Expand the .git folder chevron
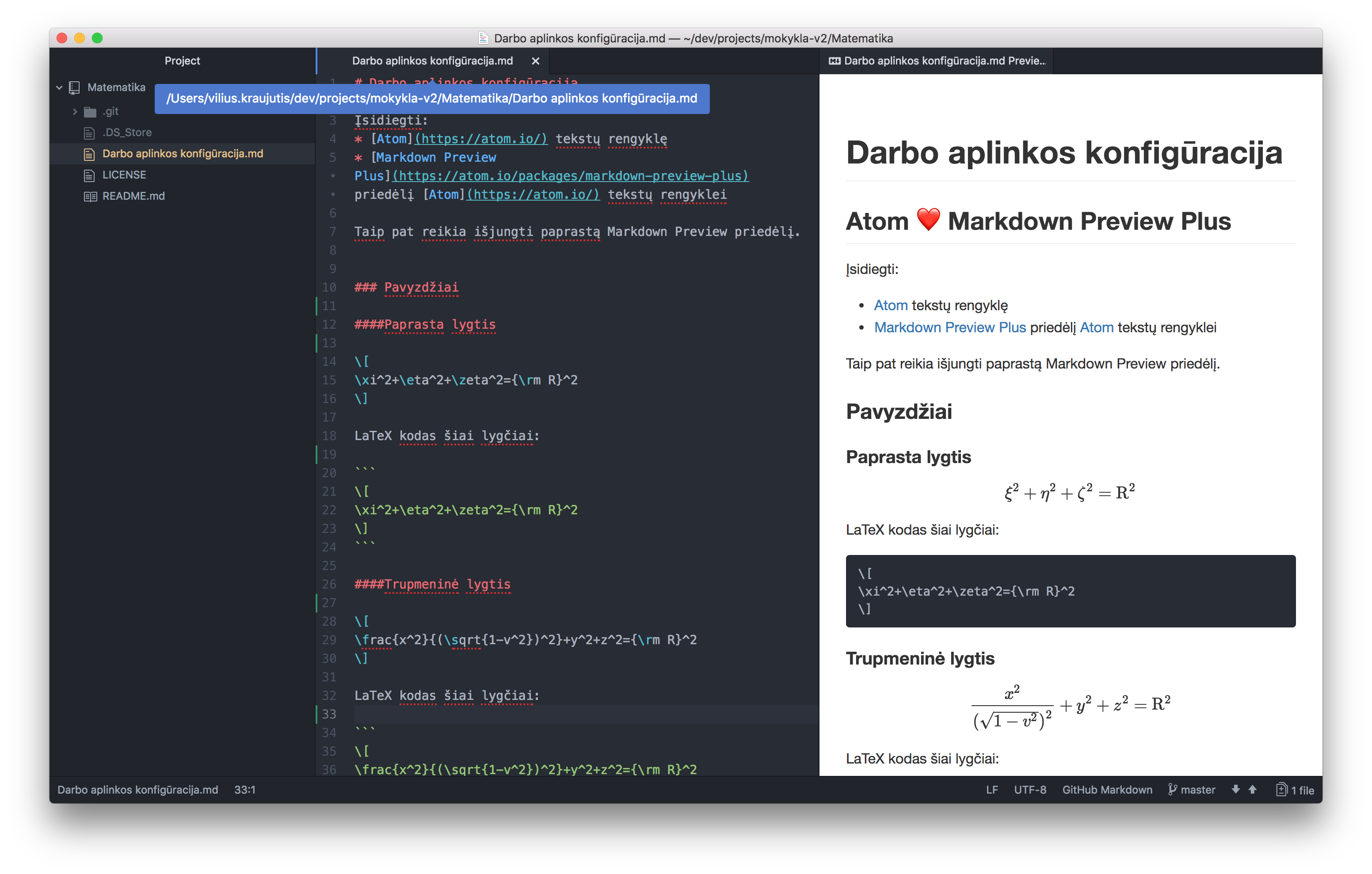1372x874 pixels. pyautogui.click(x=75, y=112)
